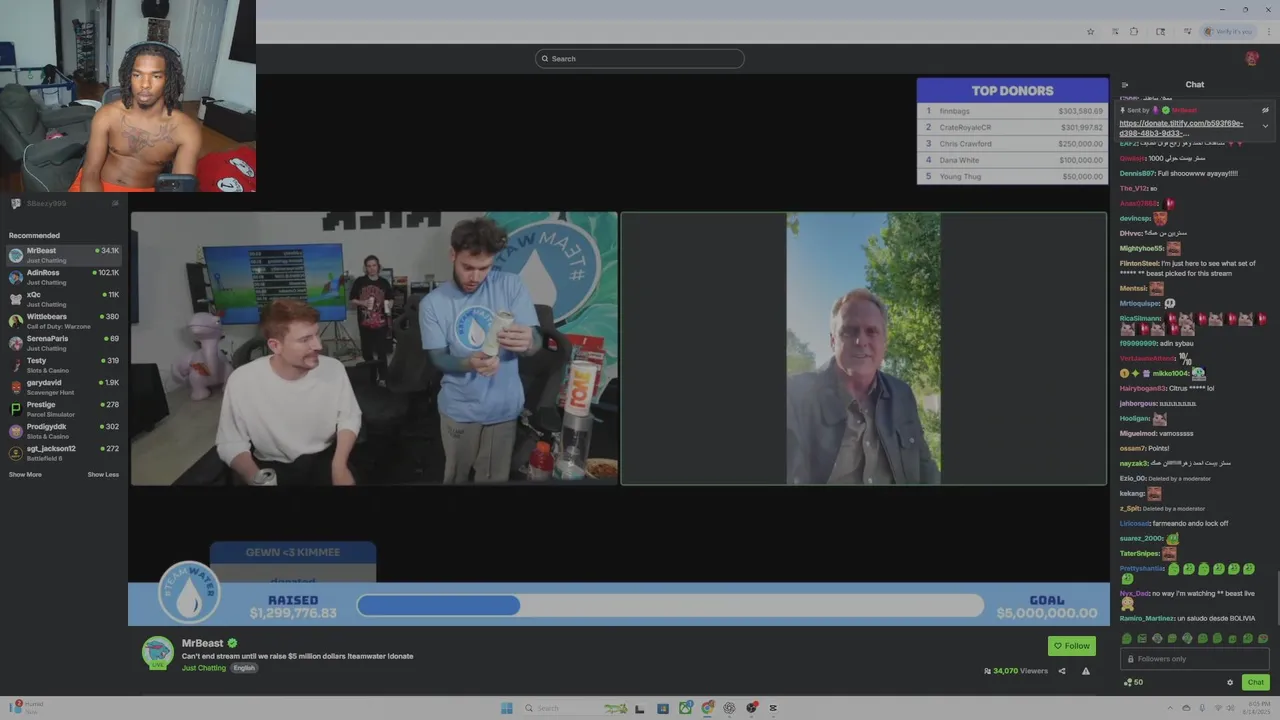This screenshot has width=1280, height=720.
Task: Open the MrBeast channel name link
Action: [202, 643]
